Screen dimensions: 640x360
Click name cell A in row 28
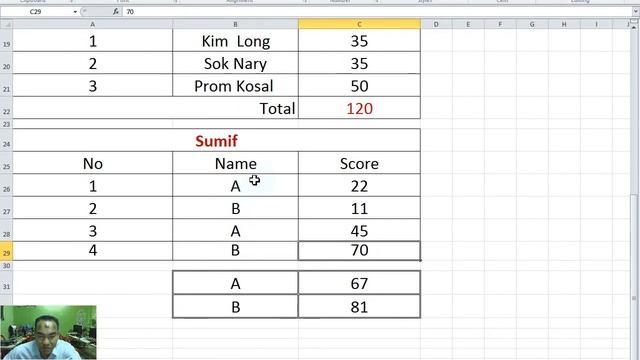[236, 231]
